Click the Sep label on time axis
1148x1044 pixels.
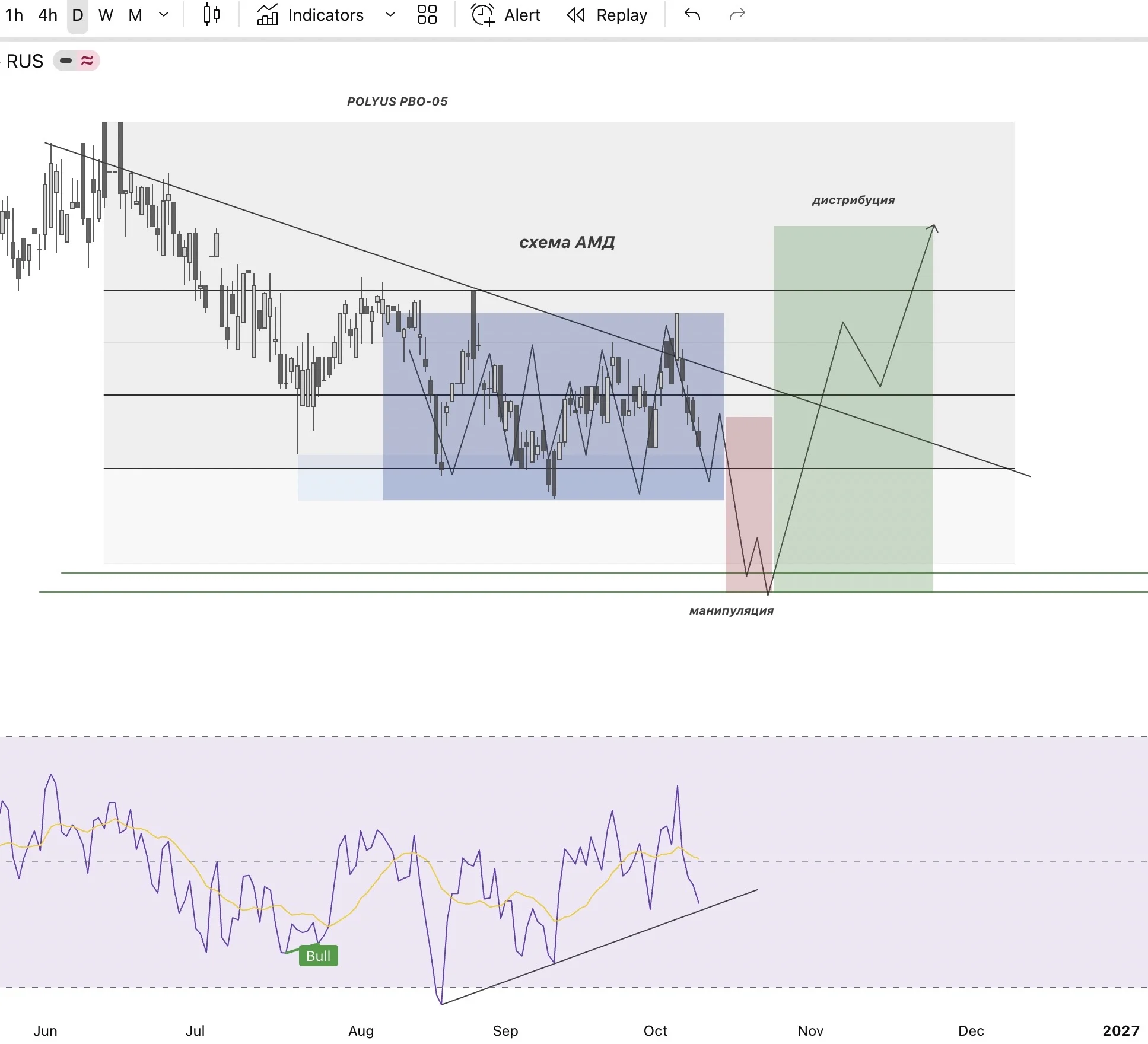click(505, 1031)
